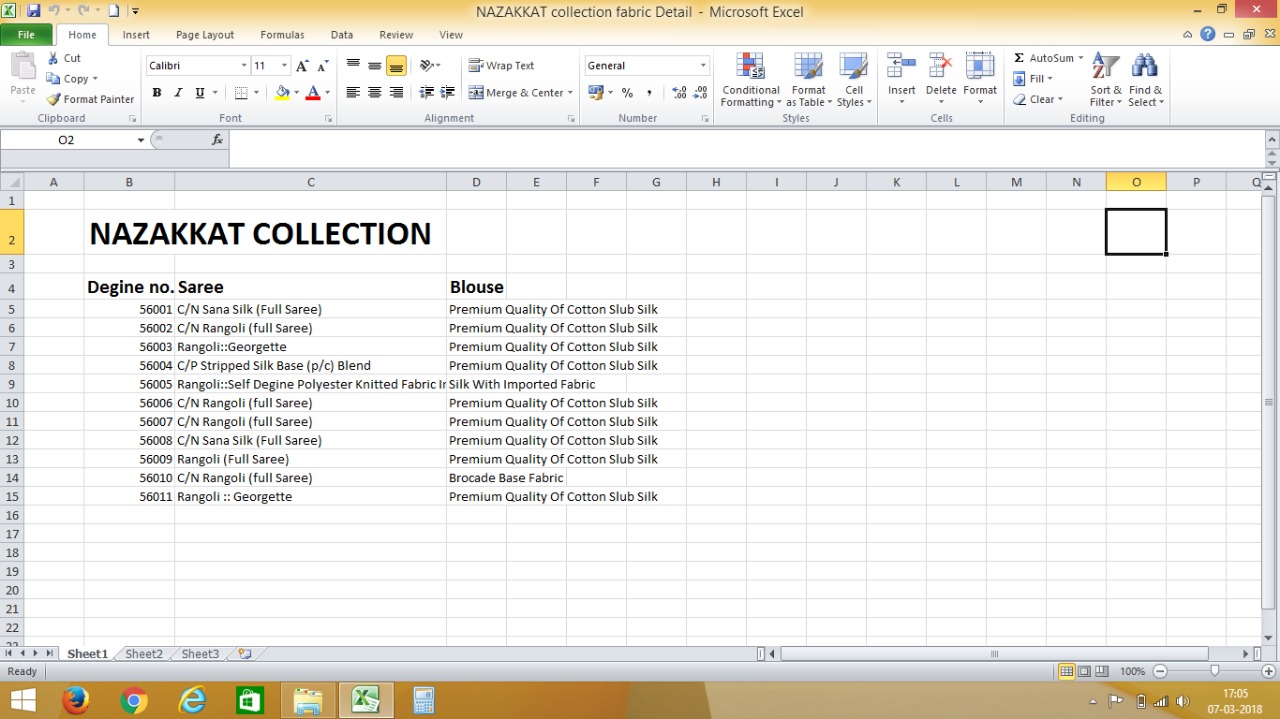Click the Cut button
Screen dimensions: 1280x719
pos(64,58)
